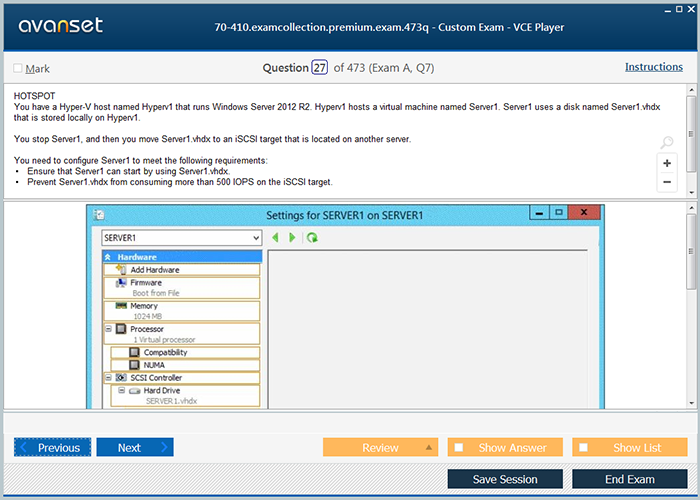This screenshot has height=500, width=700.
Task: Click the magnifier icon in question pane
Action: click(667, 142)
